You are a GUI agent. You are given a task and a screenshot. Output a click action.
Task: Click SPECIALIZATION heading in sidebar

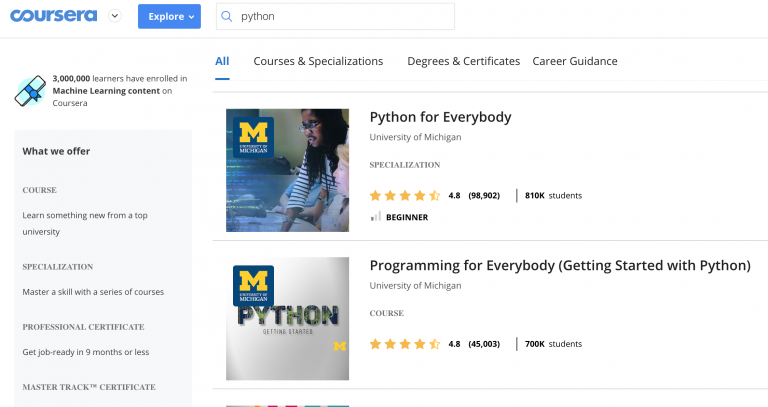[x=58, y=267]
